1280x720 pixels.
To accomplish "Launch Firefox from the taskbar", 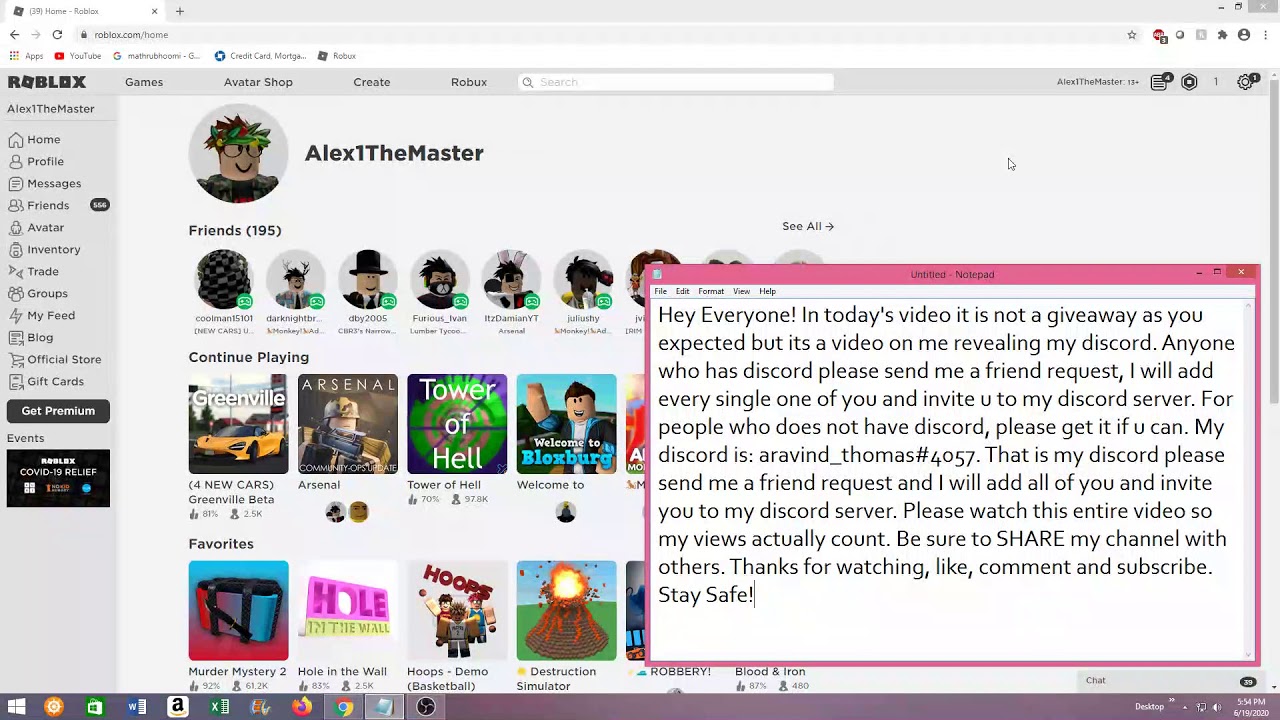I will (301, 707).
